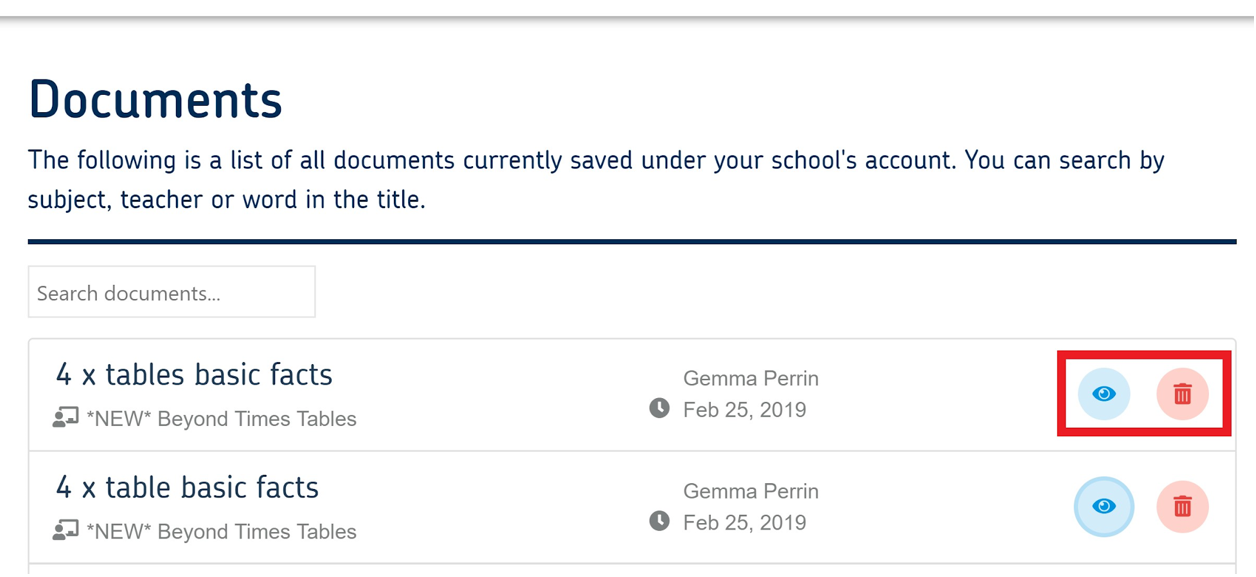Click eye icon for "4 x table basic facts"
This screenshot has height=577, width=1256.
coord(1104,507)
